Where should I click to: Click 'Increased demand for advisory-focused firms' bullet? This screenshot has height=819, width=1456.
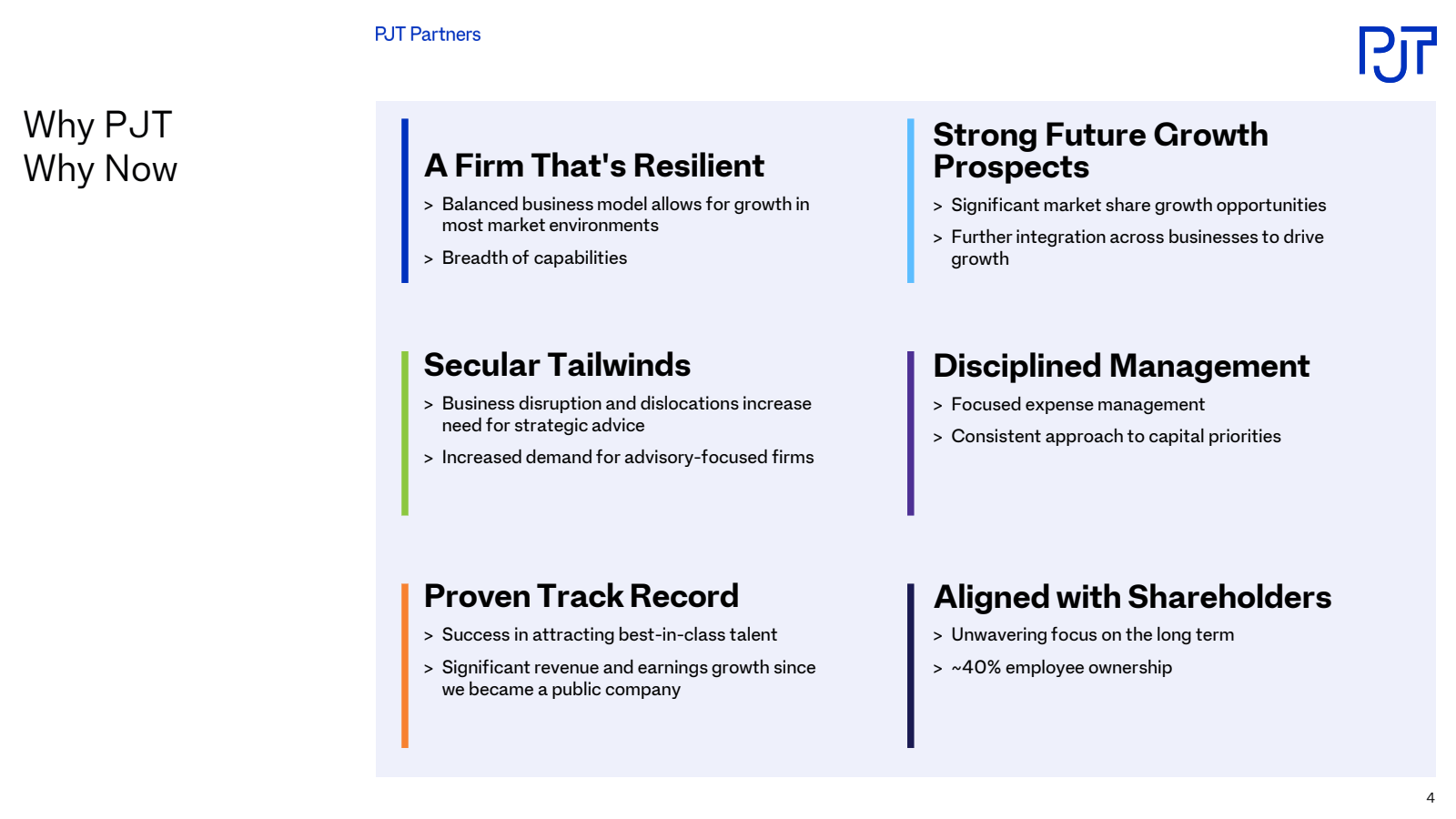628,458
